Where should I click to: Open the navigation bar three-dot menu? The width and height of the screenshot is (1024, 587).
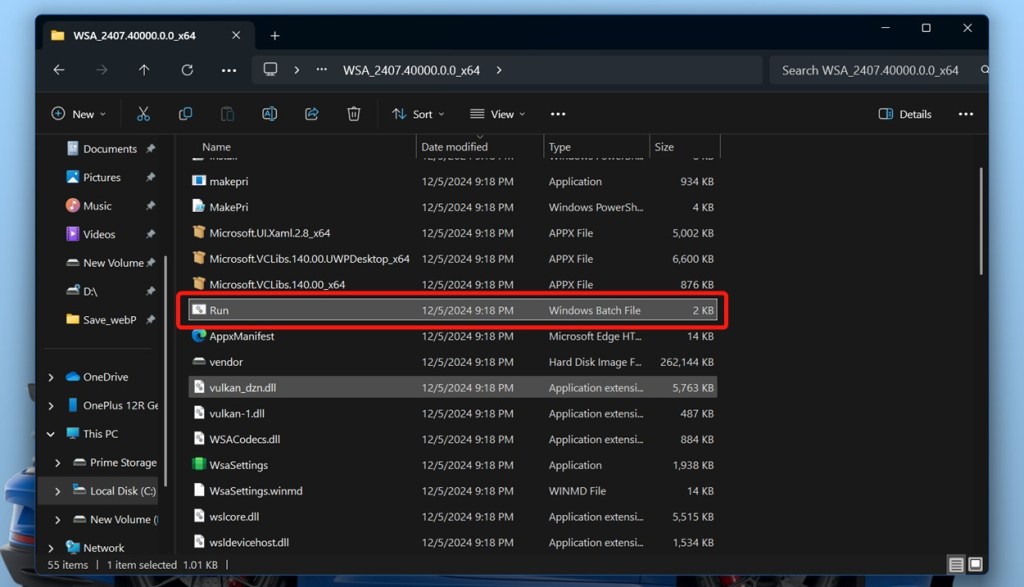[x=229, y=70]
